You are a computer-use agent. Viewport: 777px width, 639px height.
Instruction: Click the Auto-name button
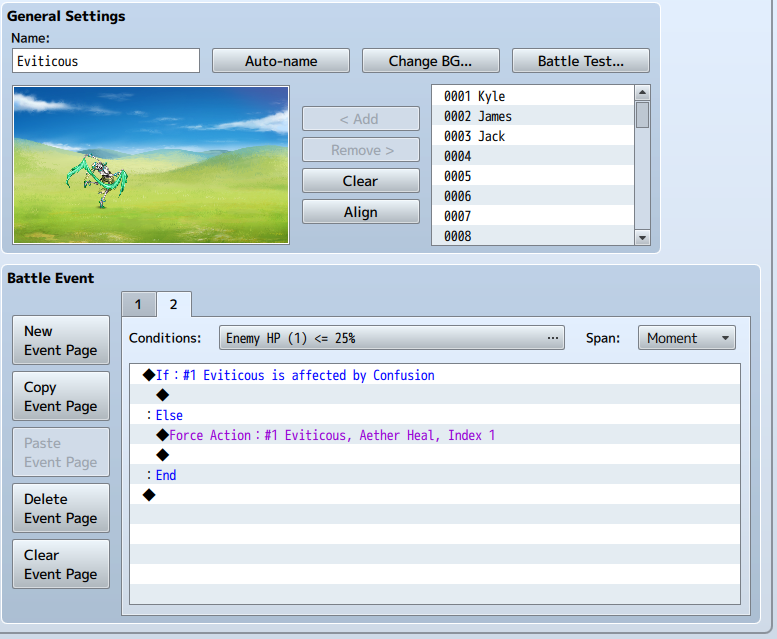(281, 61)
